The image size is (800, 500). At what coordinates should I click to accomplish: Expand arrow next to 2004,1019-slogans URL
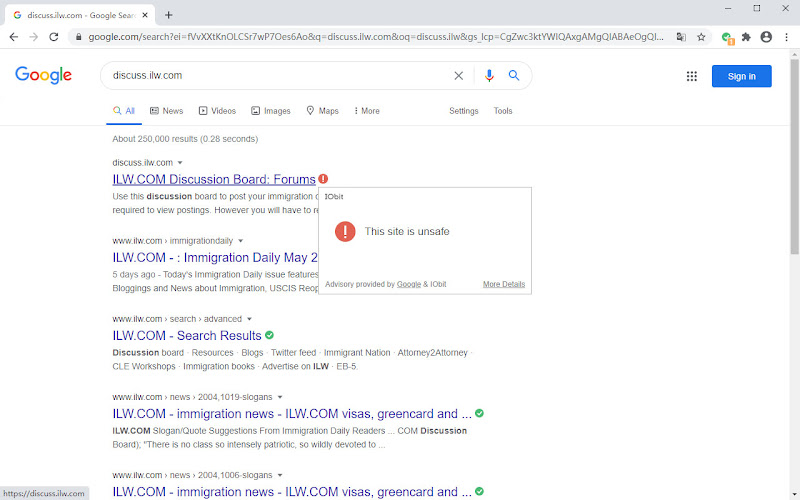(280, 397)
